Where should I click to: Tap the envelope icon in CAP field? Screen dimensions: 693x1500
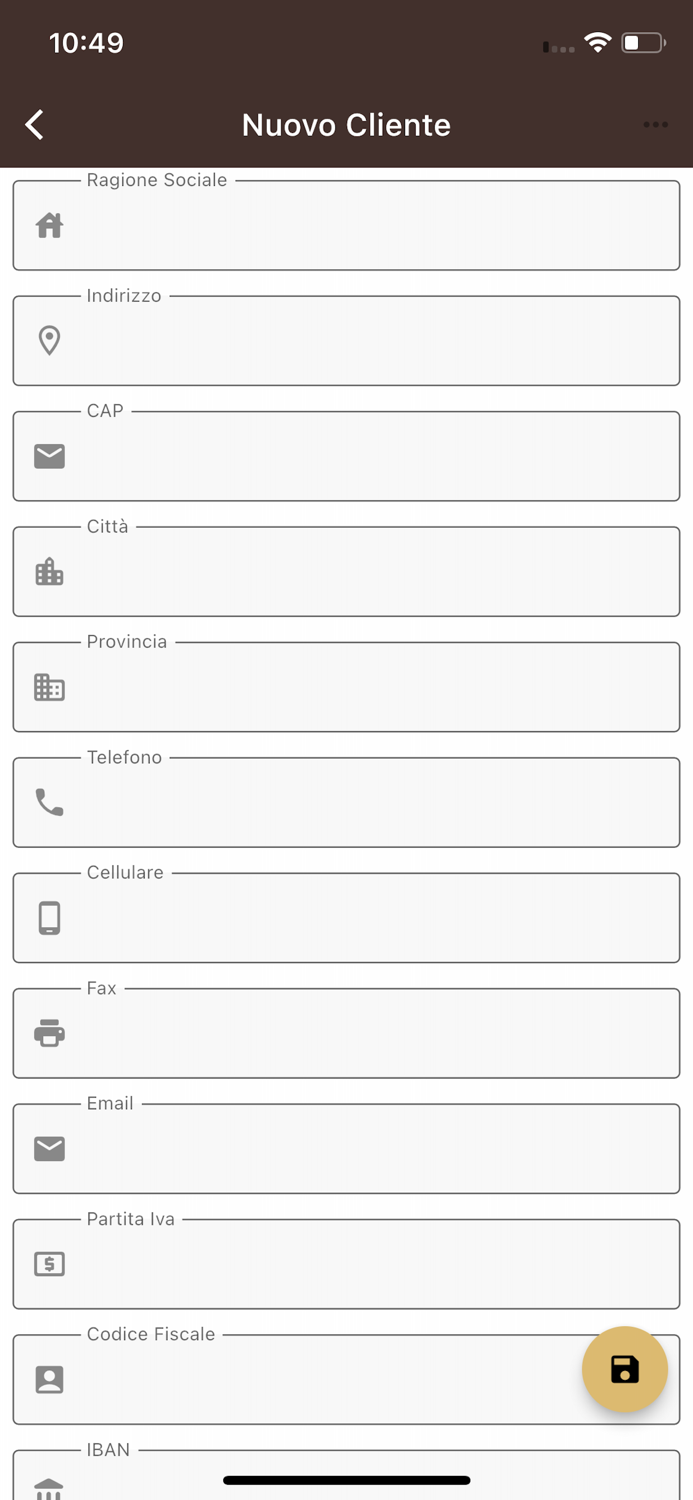[x=49, y=456]
